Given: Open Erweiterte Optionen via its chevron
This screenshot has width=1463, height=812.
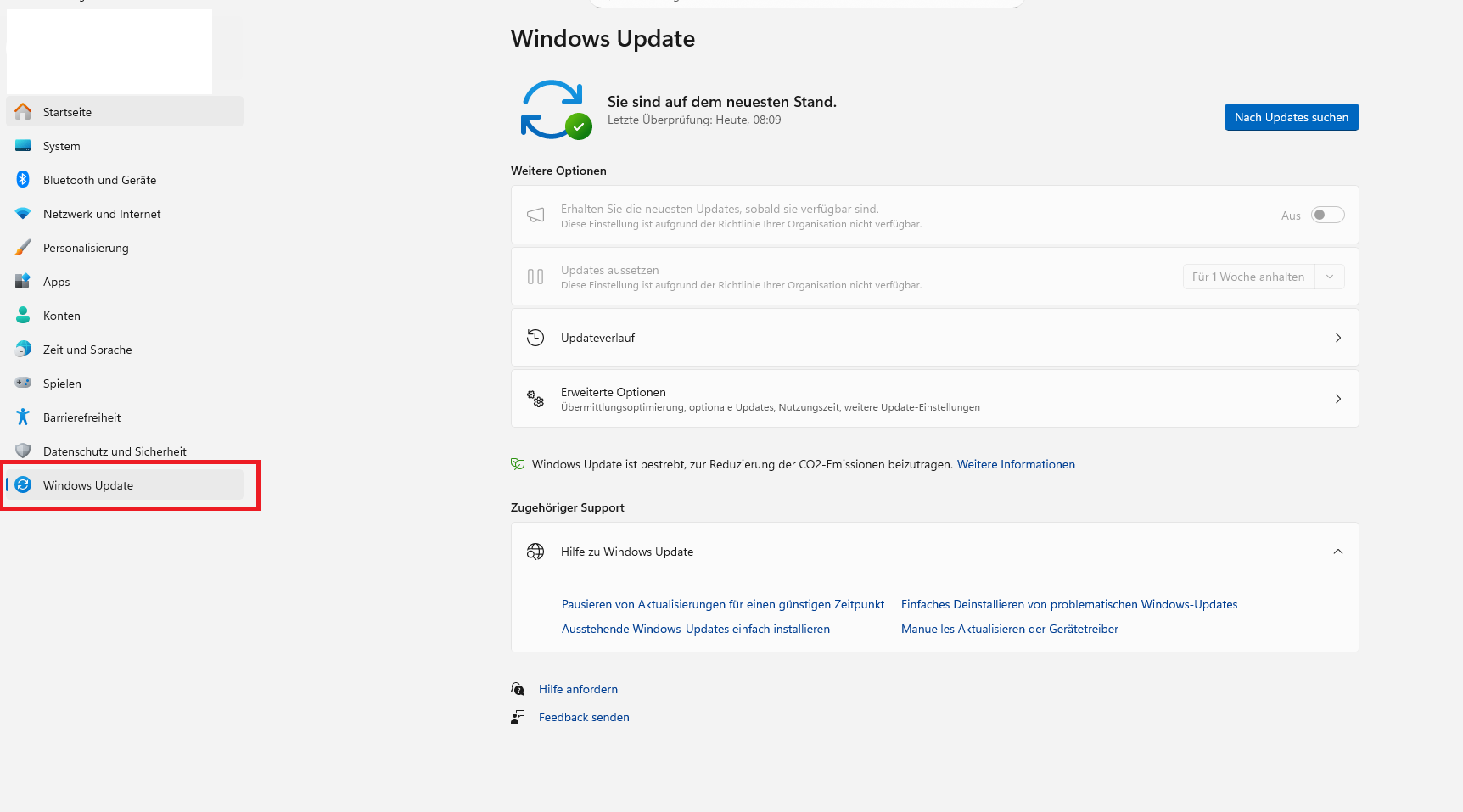Looking at the screenshot, I should pyautogui.click(x=1337, y=399).
